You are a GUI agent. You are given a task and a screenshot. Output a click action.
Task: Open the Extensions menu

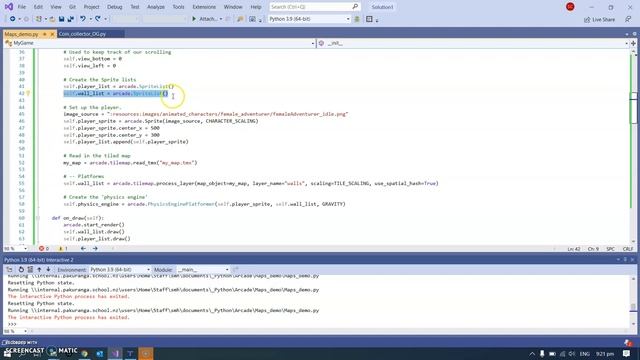click(x=204, y=7)
